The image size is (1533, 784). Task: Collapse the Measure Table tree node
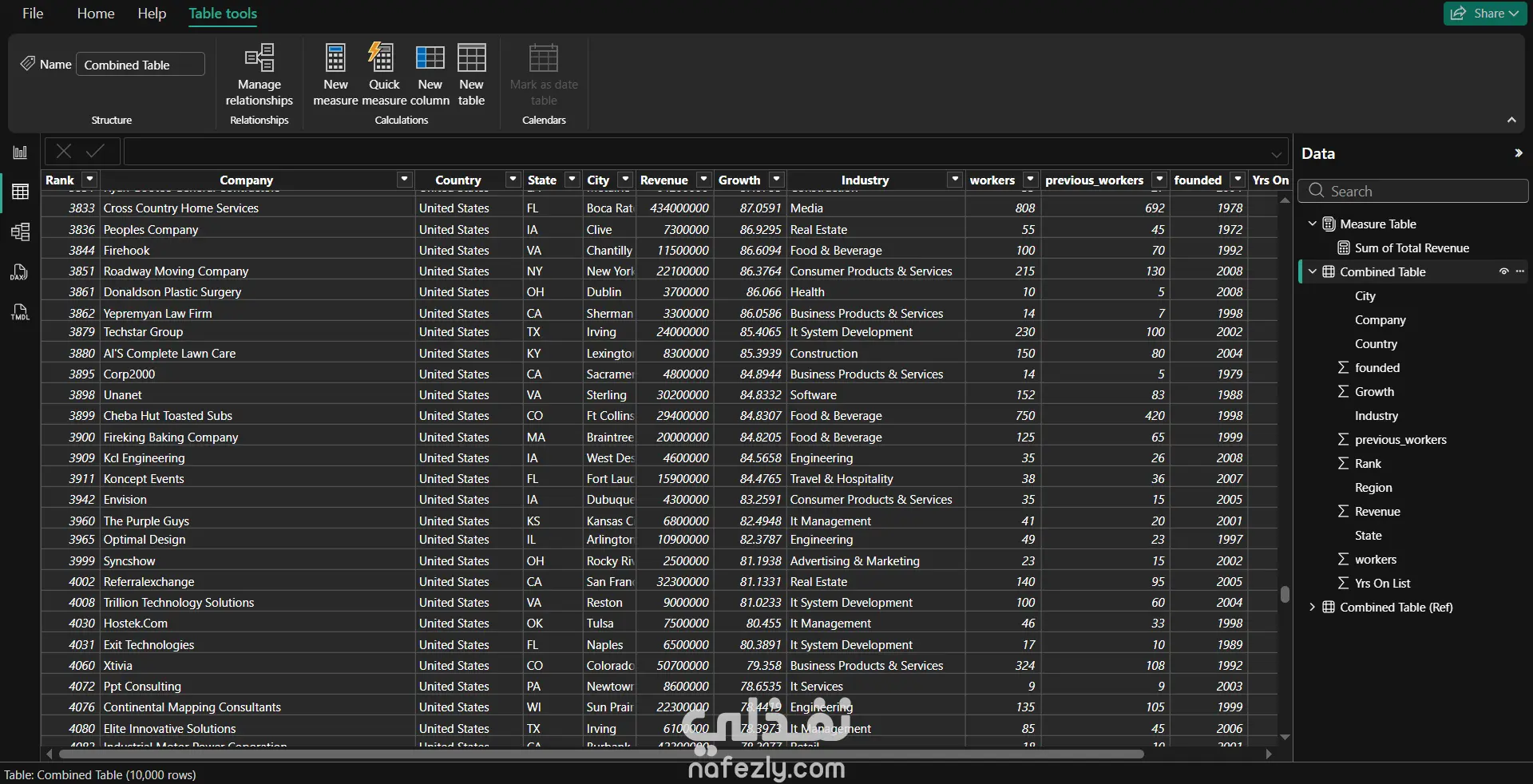coord(1312,224)
